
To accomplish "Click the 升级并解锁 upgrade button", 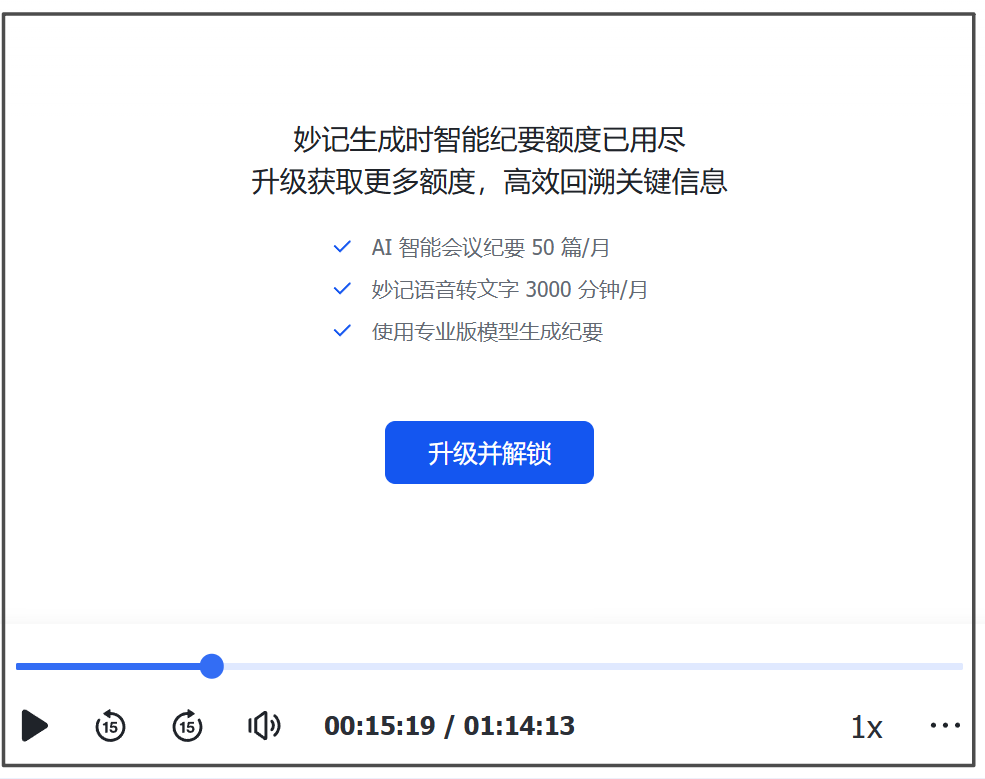I will tap(489, 452).
